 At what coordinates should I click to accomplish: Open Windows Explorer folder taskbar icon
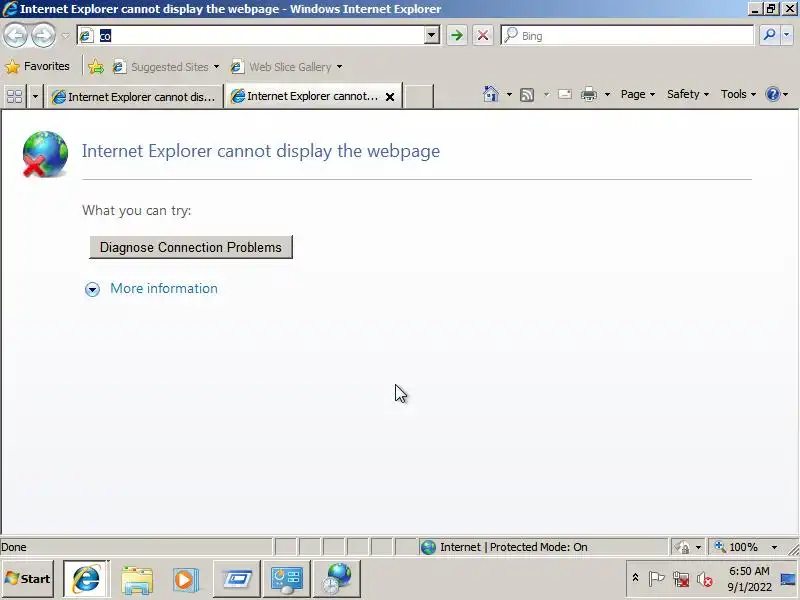(137, 579)
